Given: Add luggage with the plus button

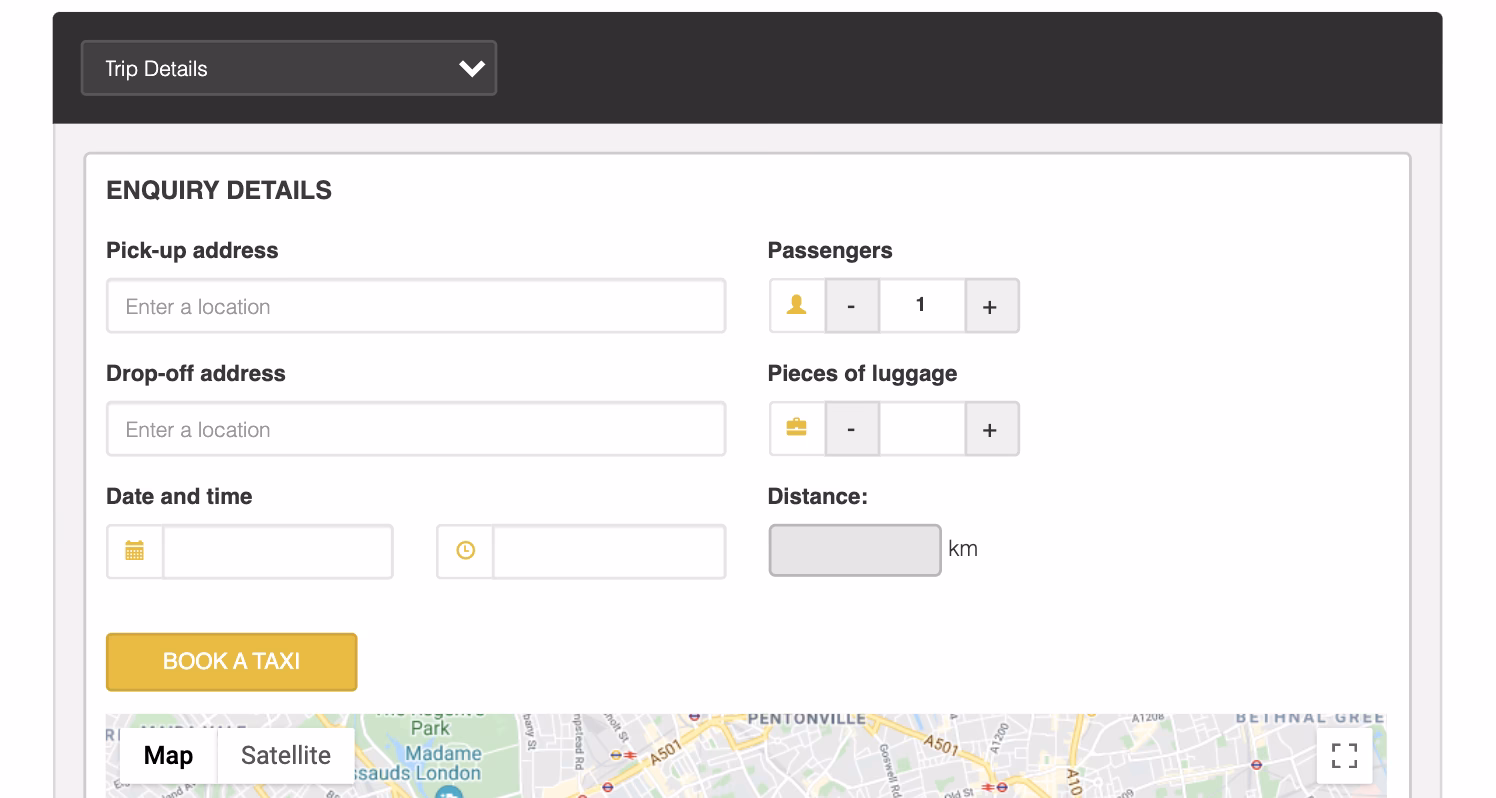Looking at the screenshot, I should pos(991,428).
